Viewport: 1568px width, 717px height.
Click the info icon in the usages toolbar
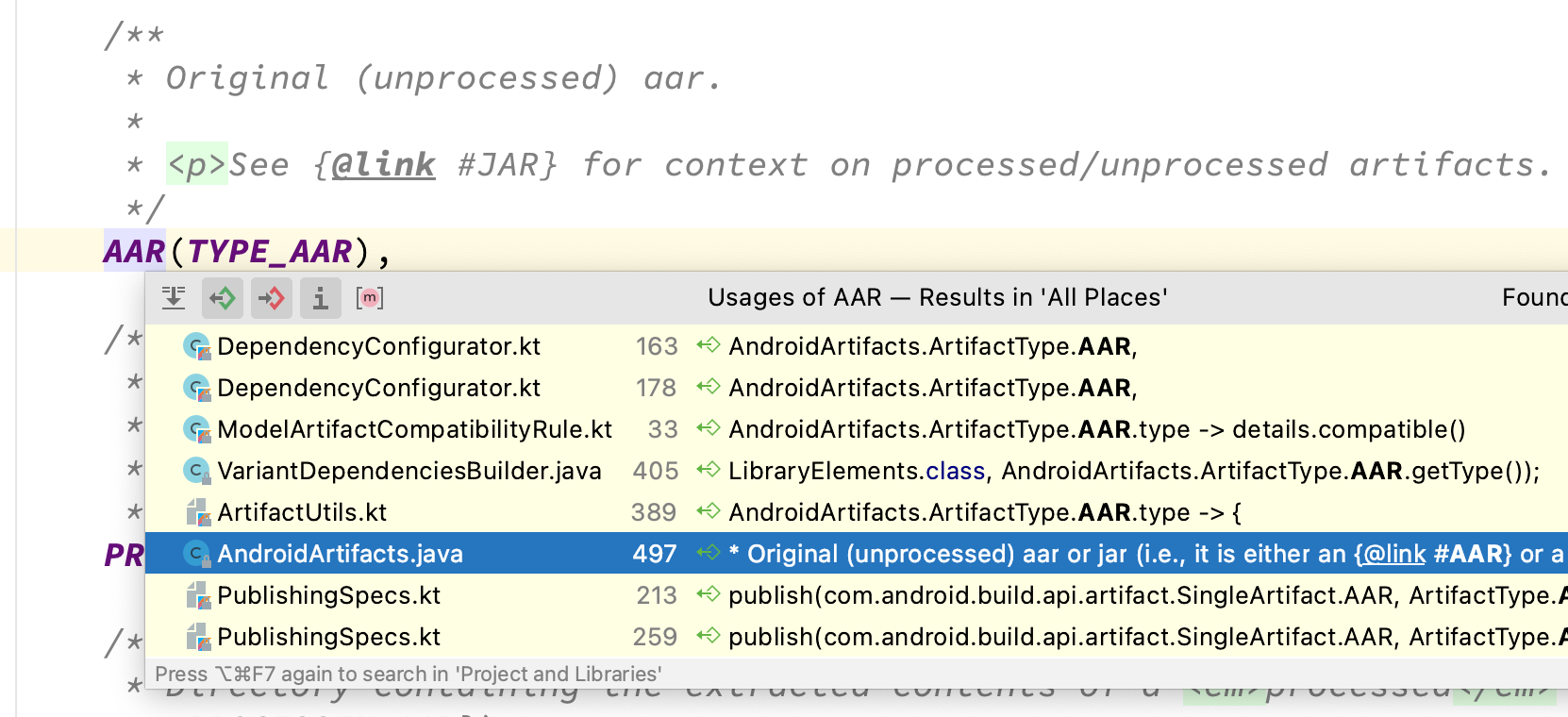pyautogui.click(x=321, y=298)
